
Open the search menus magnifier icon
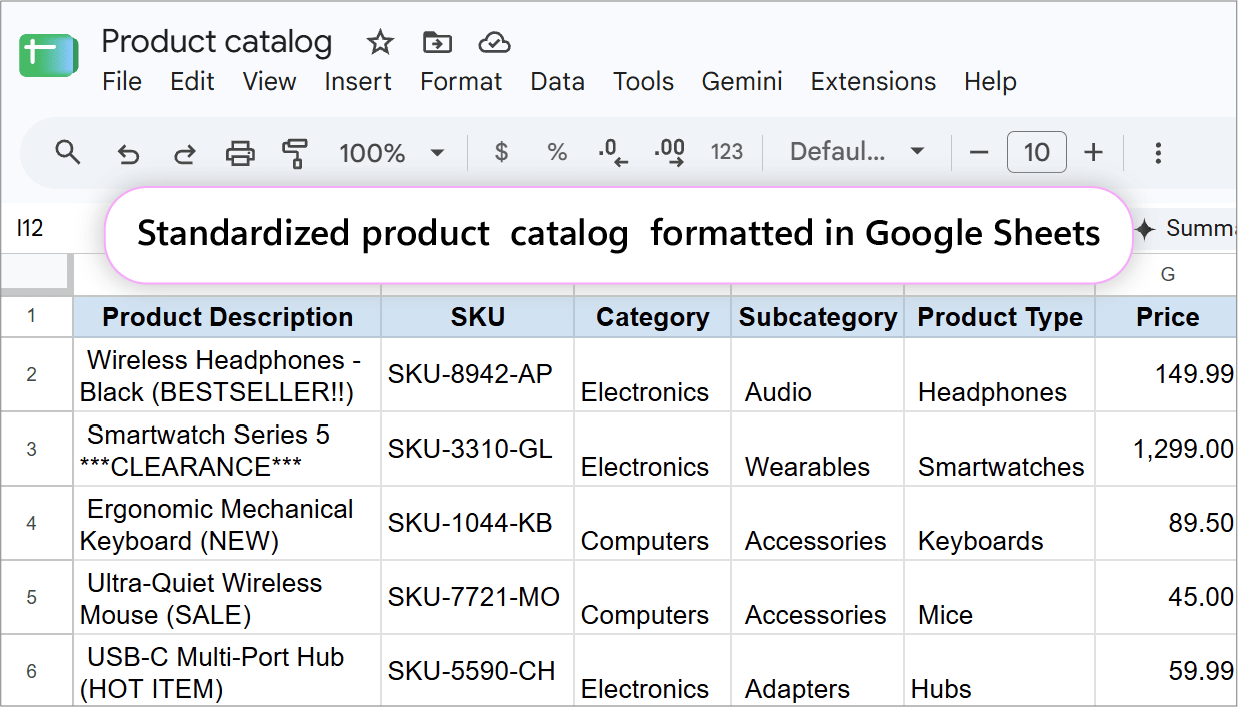(68, 152)
